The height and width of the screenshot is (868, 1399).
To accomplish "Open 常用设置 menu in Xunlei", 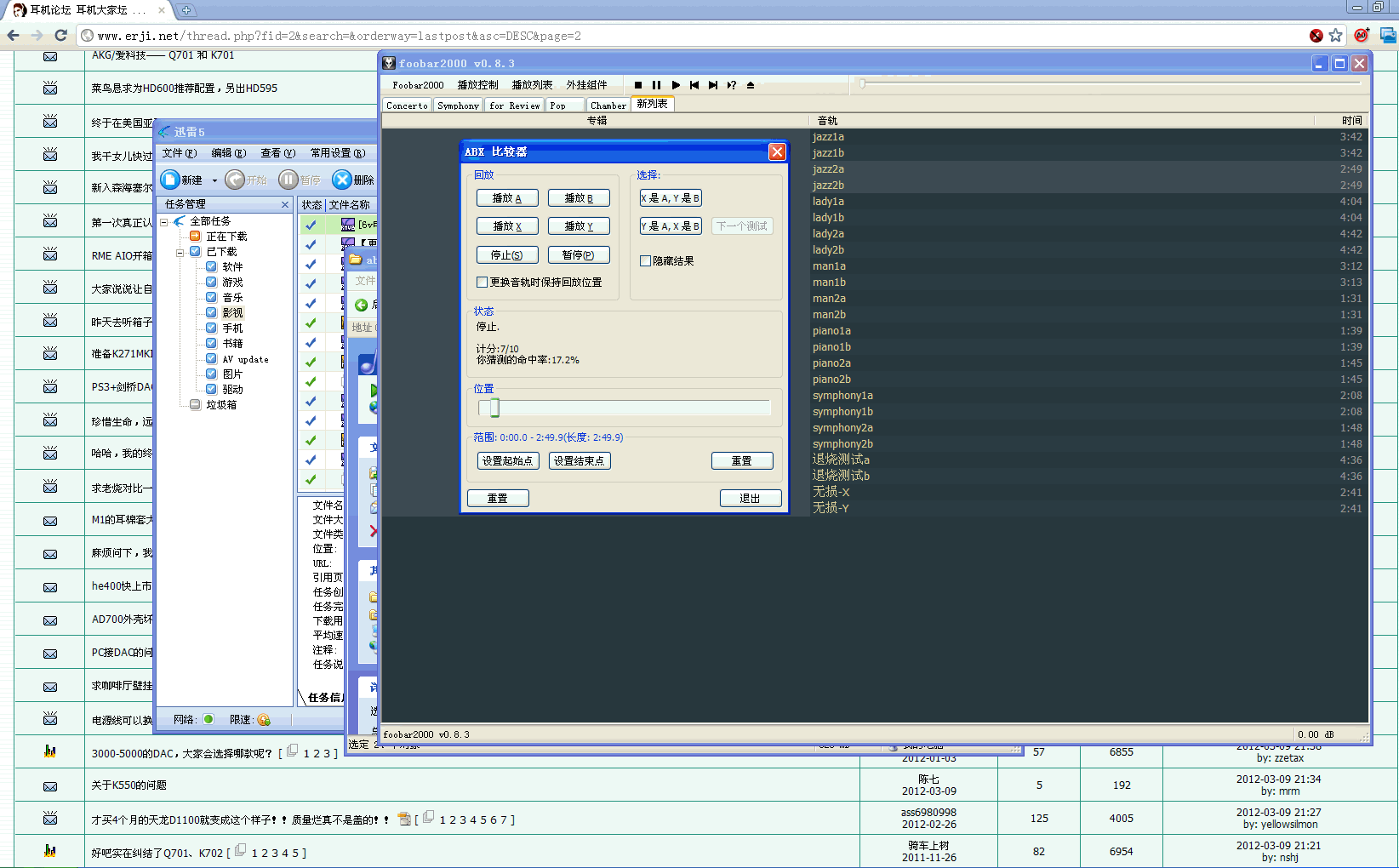I will pos(337,153).
